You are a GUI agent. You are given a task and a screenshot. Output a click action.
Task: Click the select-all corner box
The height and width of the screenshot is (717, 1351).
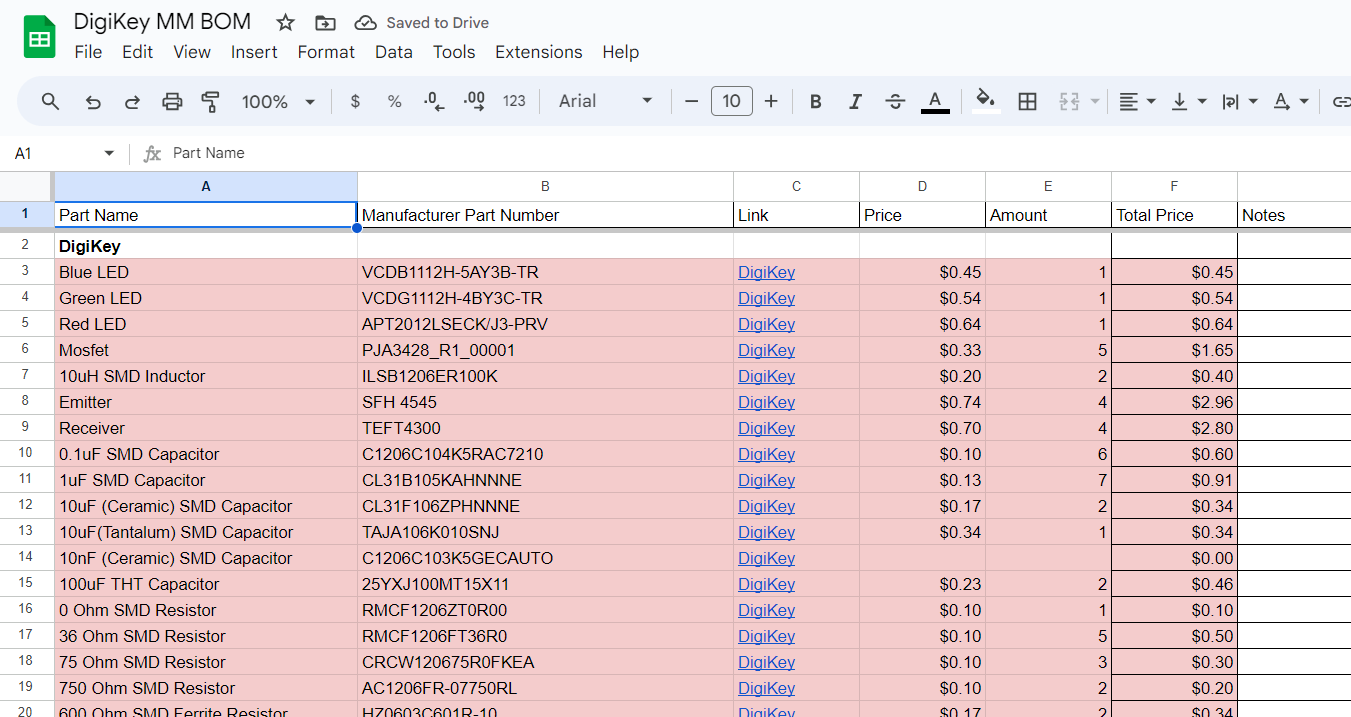point(26,186)
